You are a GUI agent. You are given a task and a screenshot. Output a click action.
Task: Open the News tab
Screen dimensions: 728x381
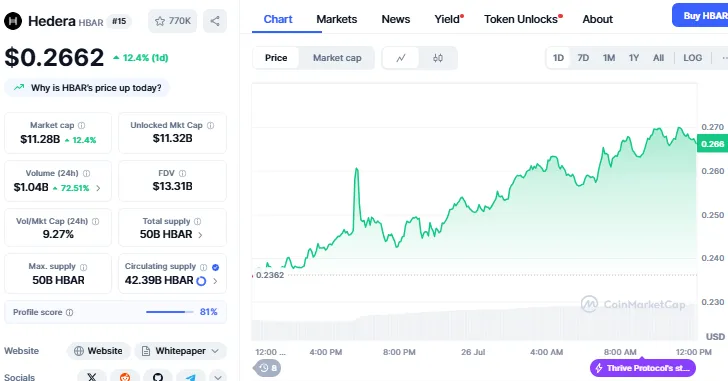[x=396, y=19]
